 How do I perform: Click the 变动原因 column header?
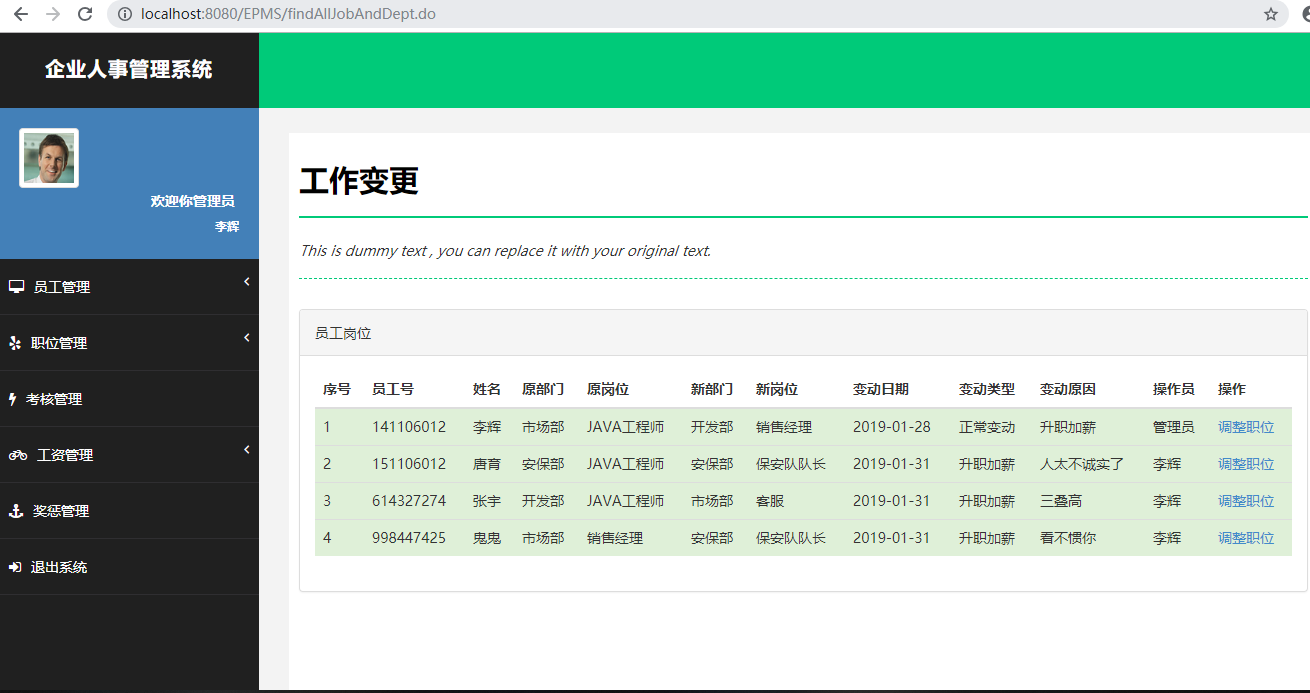coord(1068,389)
